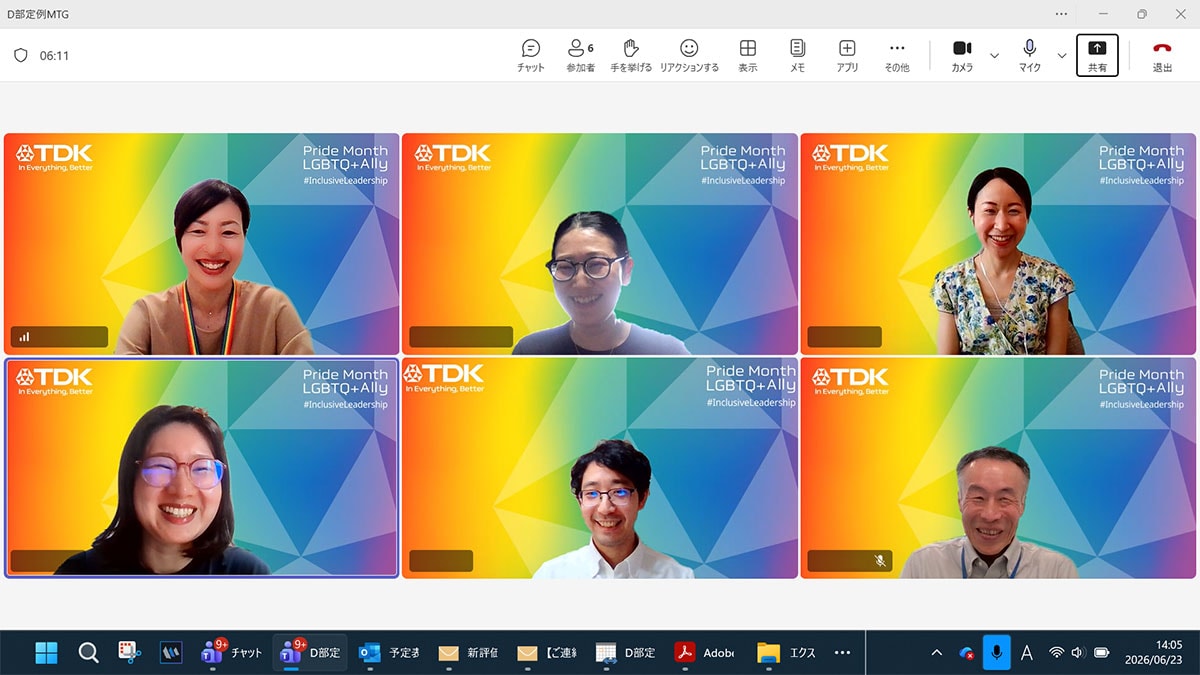Click the signal bars icon on top-left tile

click(x=24, y=337)
